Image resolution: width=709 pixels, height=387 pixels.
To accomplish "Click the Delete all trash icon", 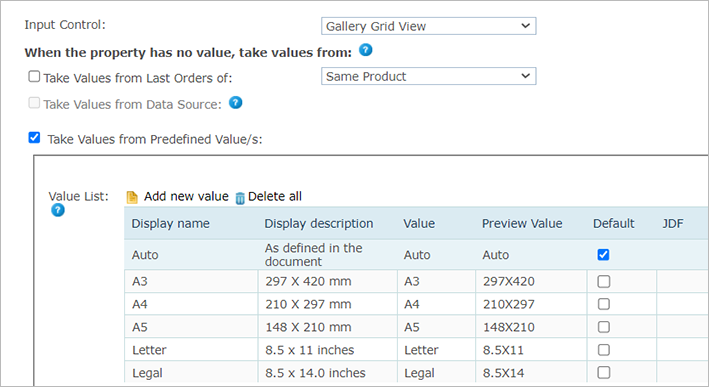I will coord(240,198).
